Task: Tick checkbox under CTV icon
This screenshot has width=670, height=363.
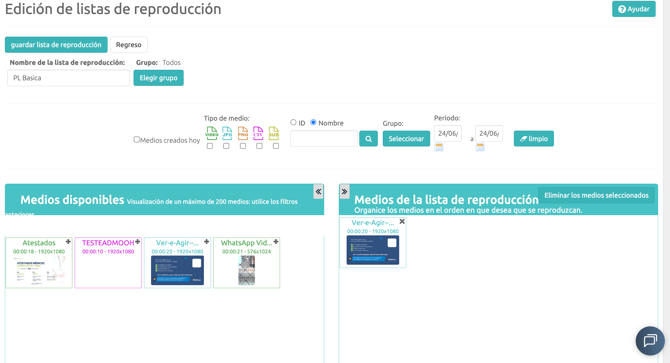Action: pos(259,146)
